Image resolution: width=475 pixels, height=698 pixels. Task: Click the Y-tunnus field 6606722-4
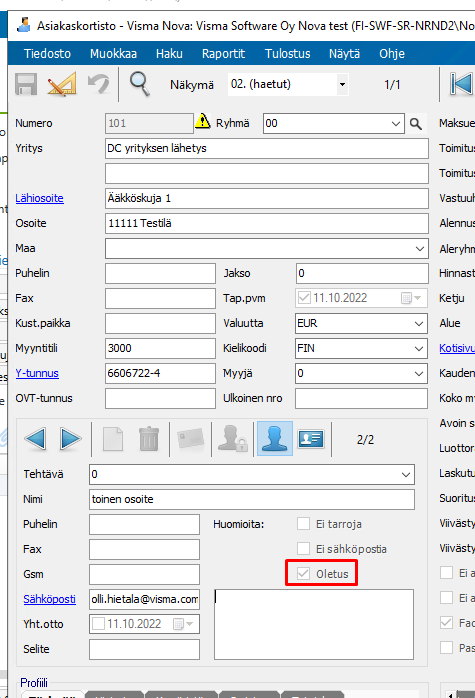click(160, 373)
